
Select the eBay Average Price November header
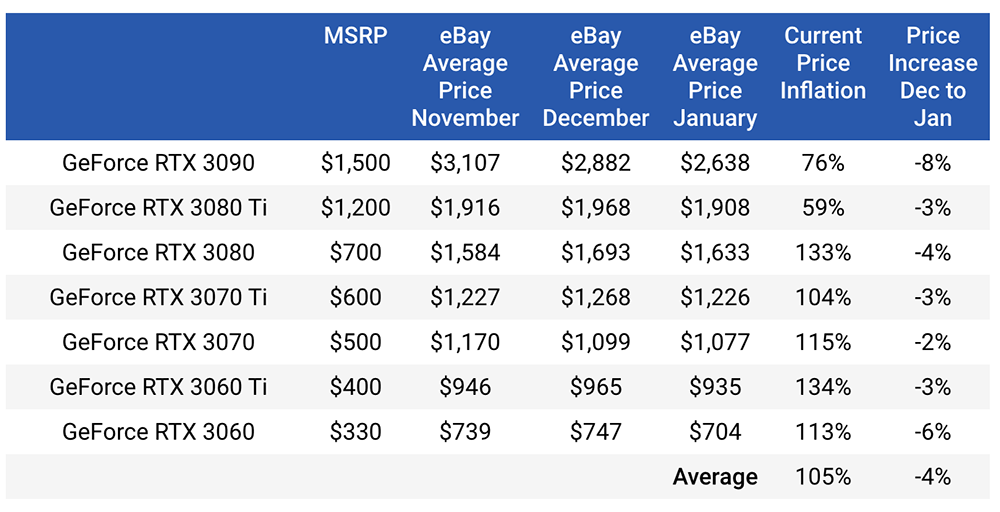pos(465,77)
